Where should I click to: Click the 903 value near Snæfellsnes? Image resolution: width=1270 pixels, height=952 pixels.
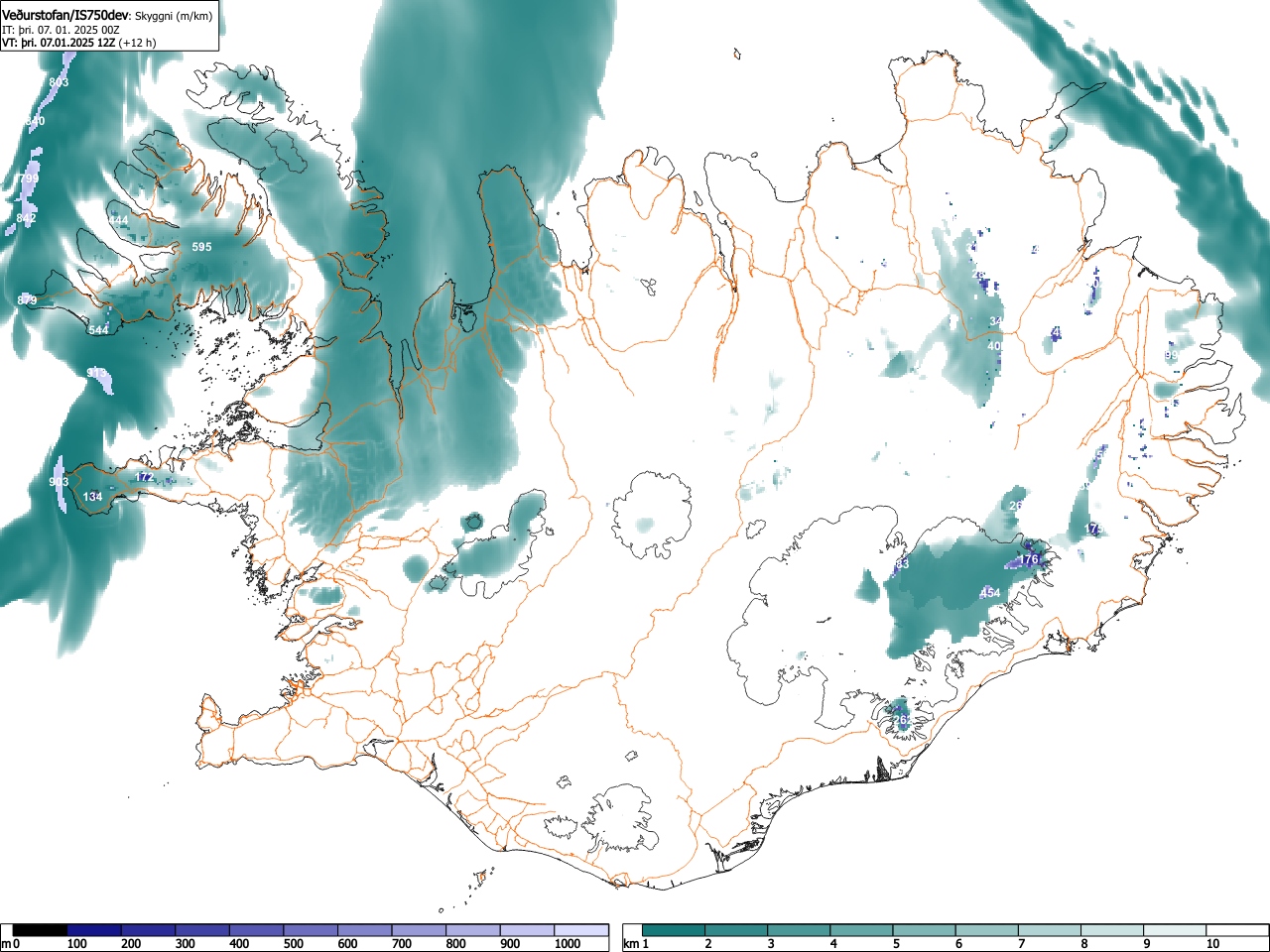pyautogui.click(x=59, y=482)
